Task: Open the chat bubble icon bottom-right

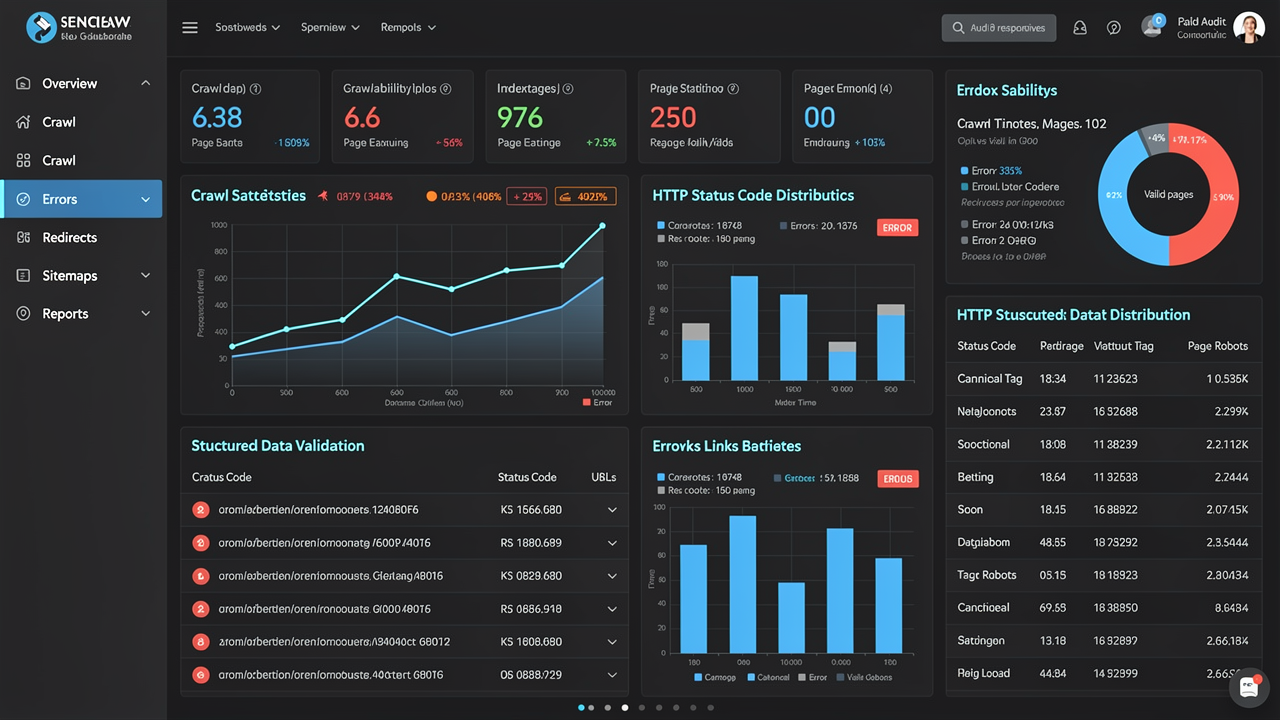Action: coord(1249,687)
